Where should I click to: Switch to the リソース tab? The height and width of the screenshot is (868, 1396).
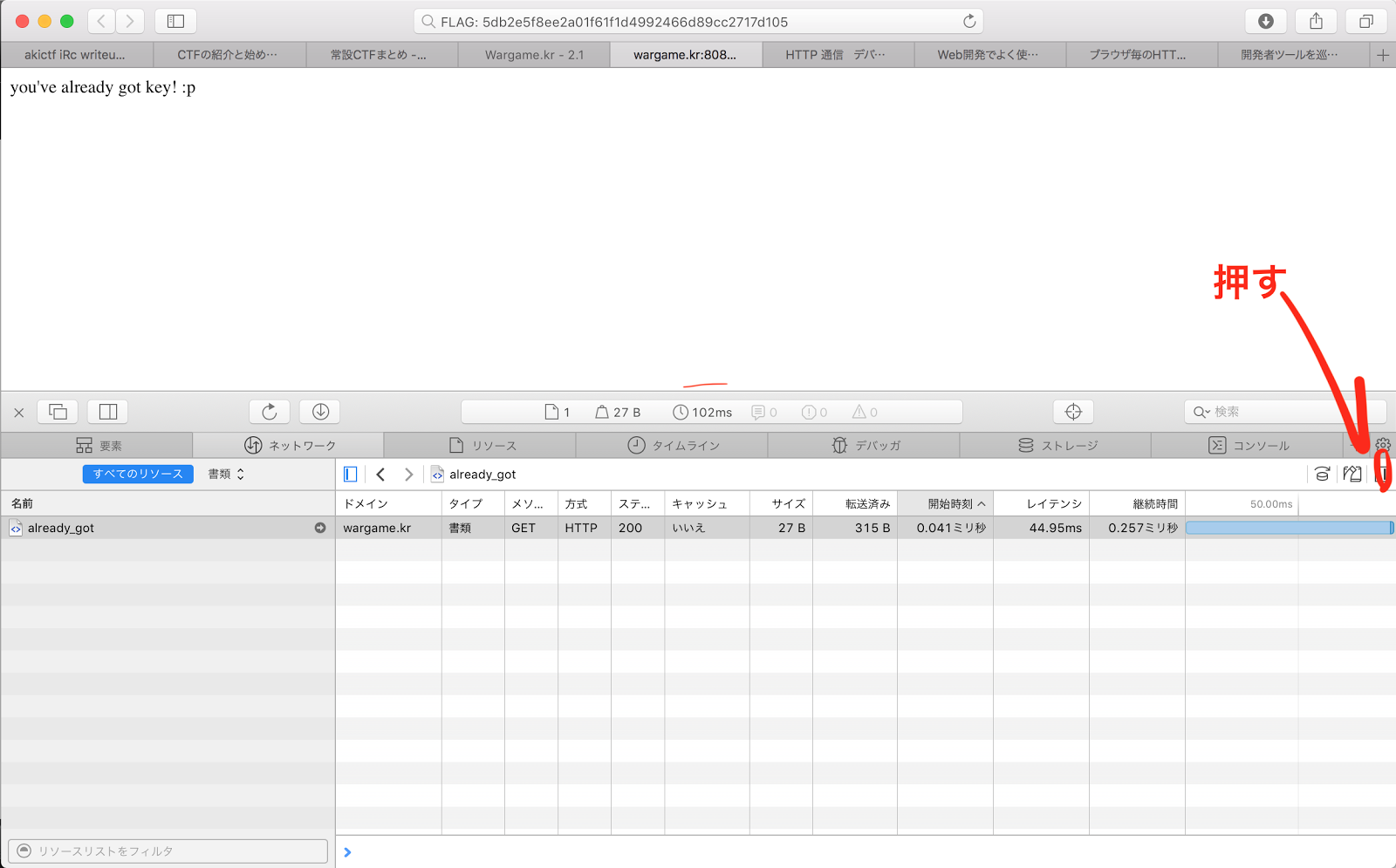point(481,445)
